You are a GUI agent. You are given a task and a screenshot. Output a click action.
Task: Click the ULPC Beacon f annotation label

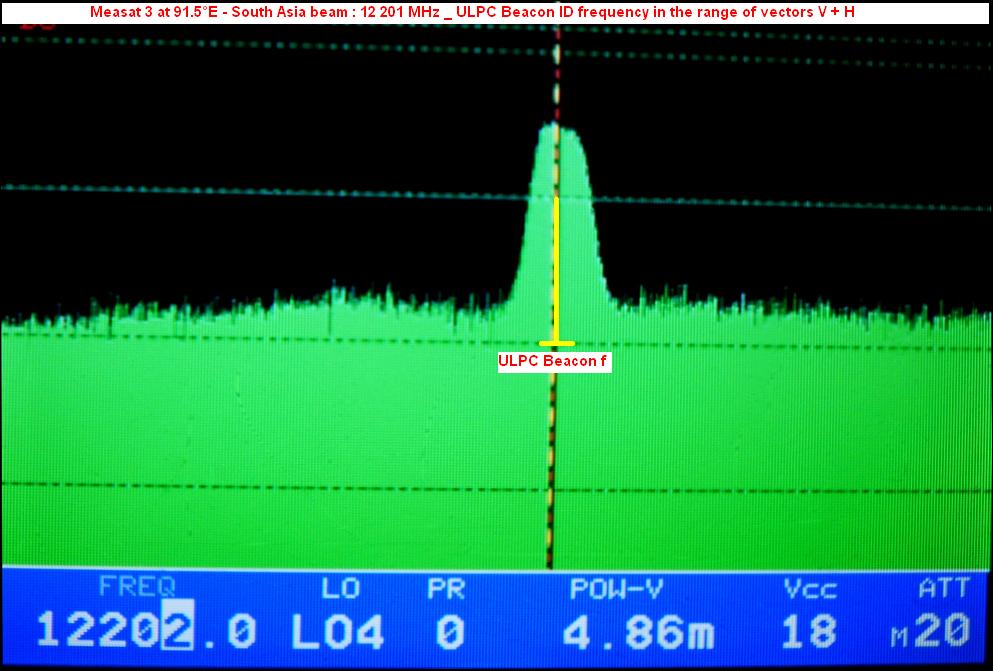pyautogui.click(x=554, y=362)
